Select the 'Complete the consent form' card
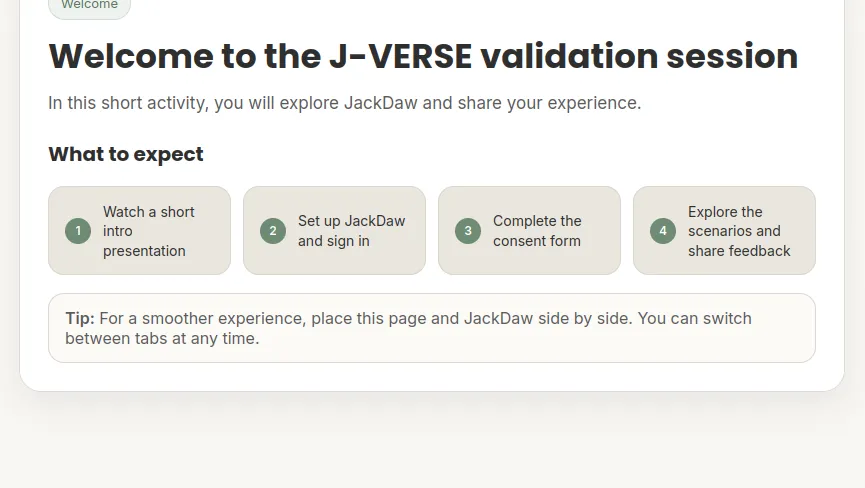The height and width of the screenshot is (488, 865). pyautogui.click(x=530, y=230)
